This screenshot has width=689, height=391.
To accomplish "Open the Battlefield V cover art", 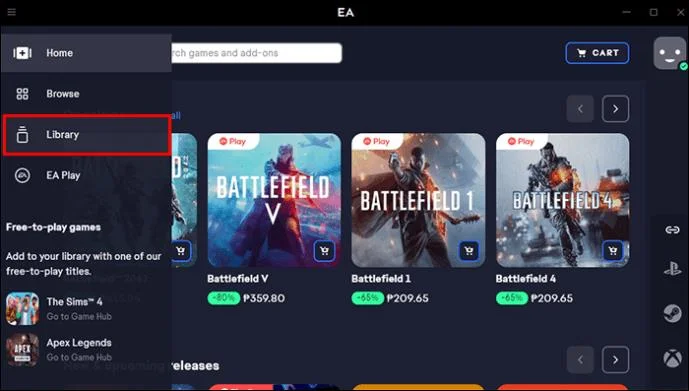I will [274, 200].
